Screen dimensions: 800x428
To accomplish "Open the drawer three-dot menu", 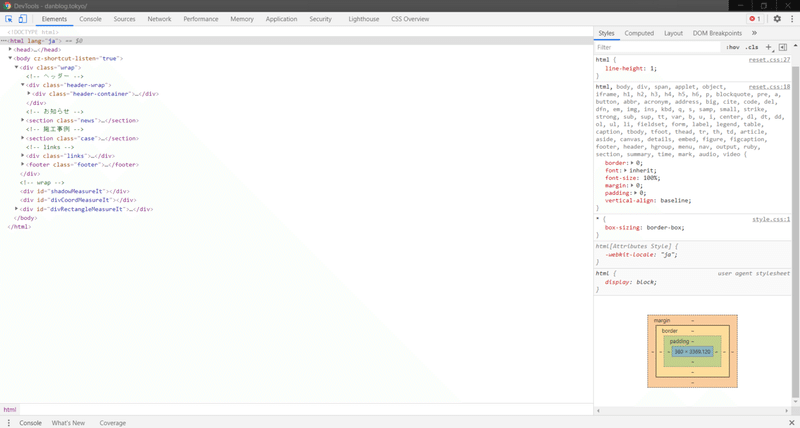I will coord(9,423).
